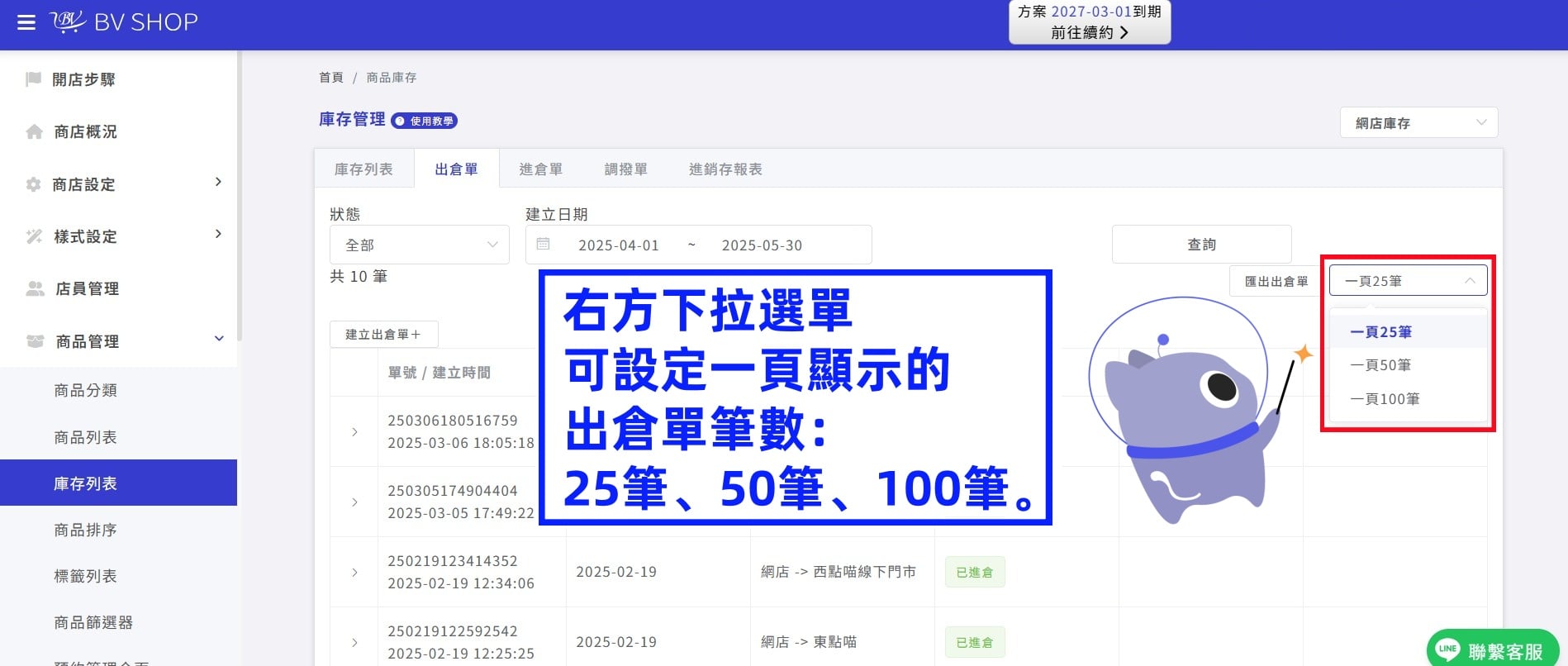Click the 商店設定 gear icon
Image resolution: width=1568 pixels, height=666 pixels.
pos(33,184)
